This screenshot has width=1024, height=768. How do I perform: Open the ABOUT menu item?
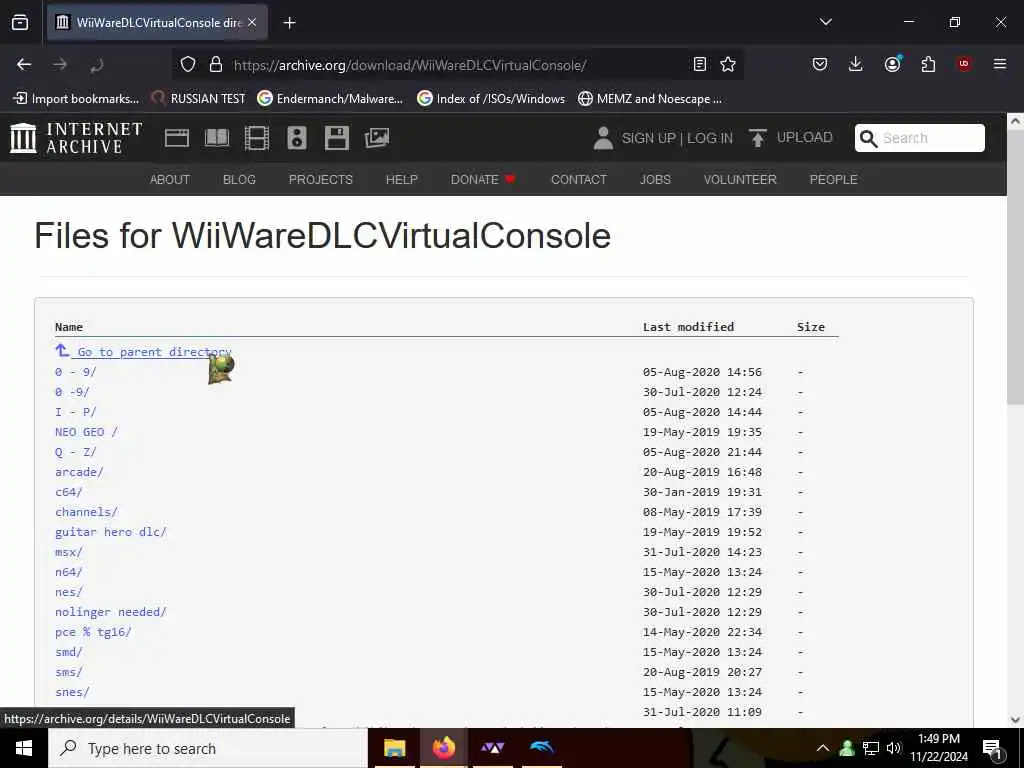(x=170, y=180)
